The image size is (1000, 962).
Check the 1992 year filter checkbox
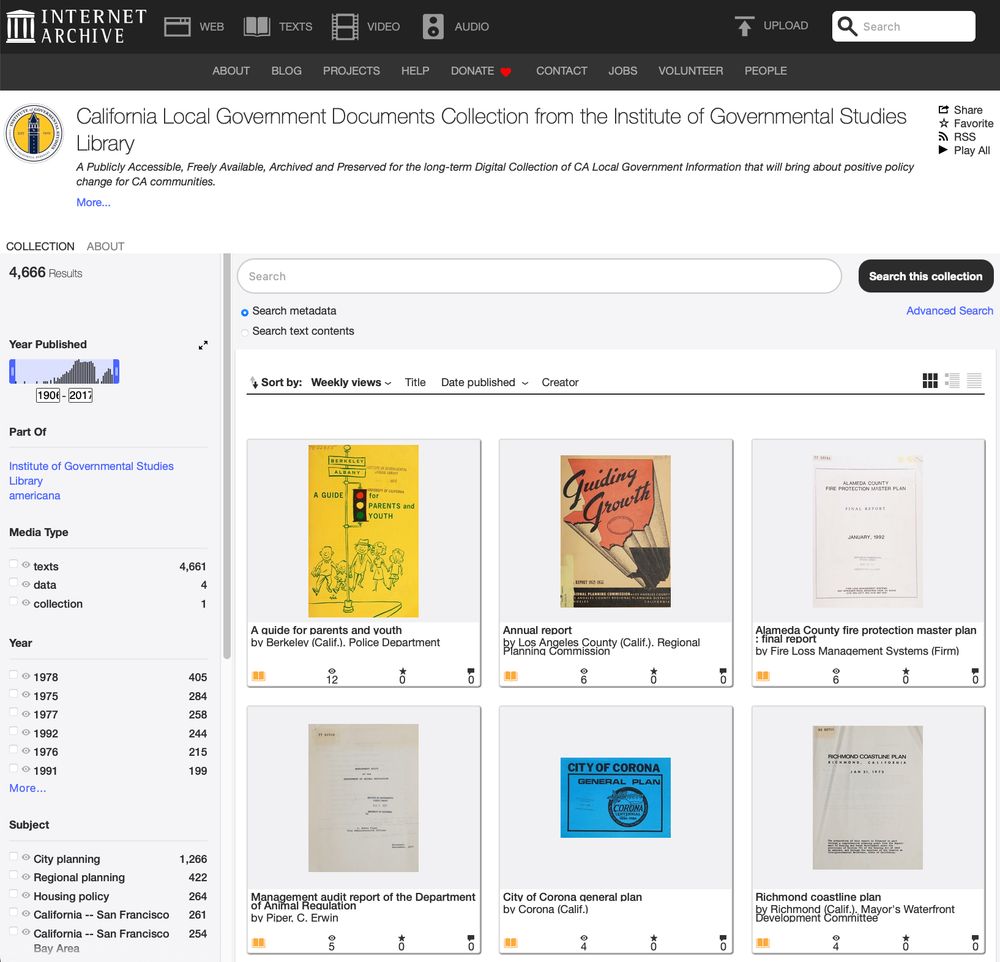(x=13, y=731)
